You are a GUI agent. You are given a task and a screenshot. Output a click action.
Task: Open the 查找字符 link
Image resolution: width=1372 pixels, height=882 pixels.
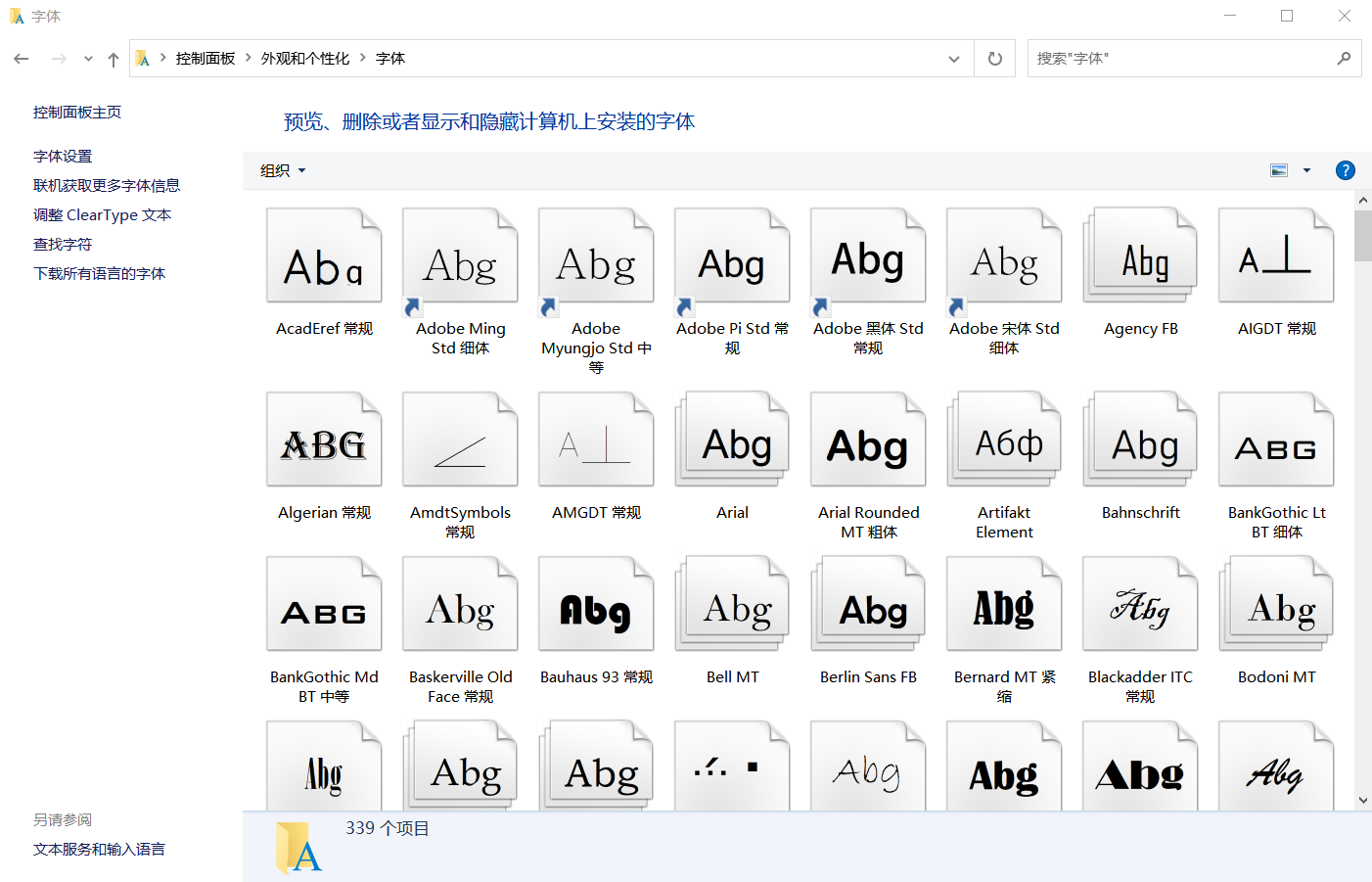(63, 245)
